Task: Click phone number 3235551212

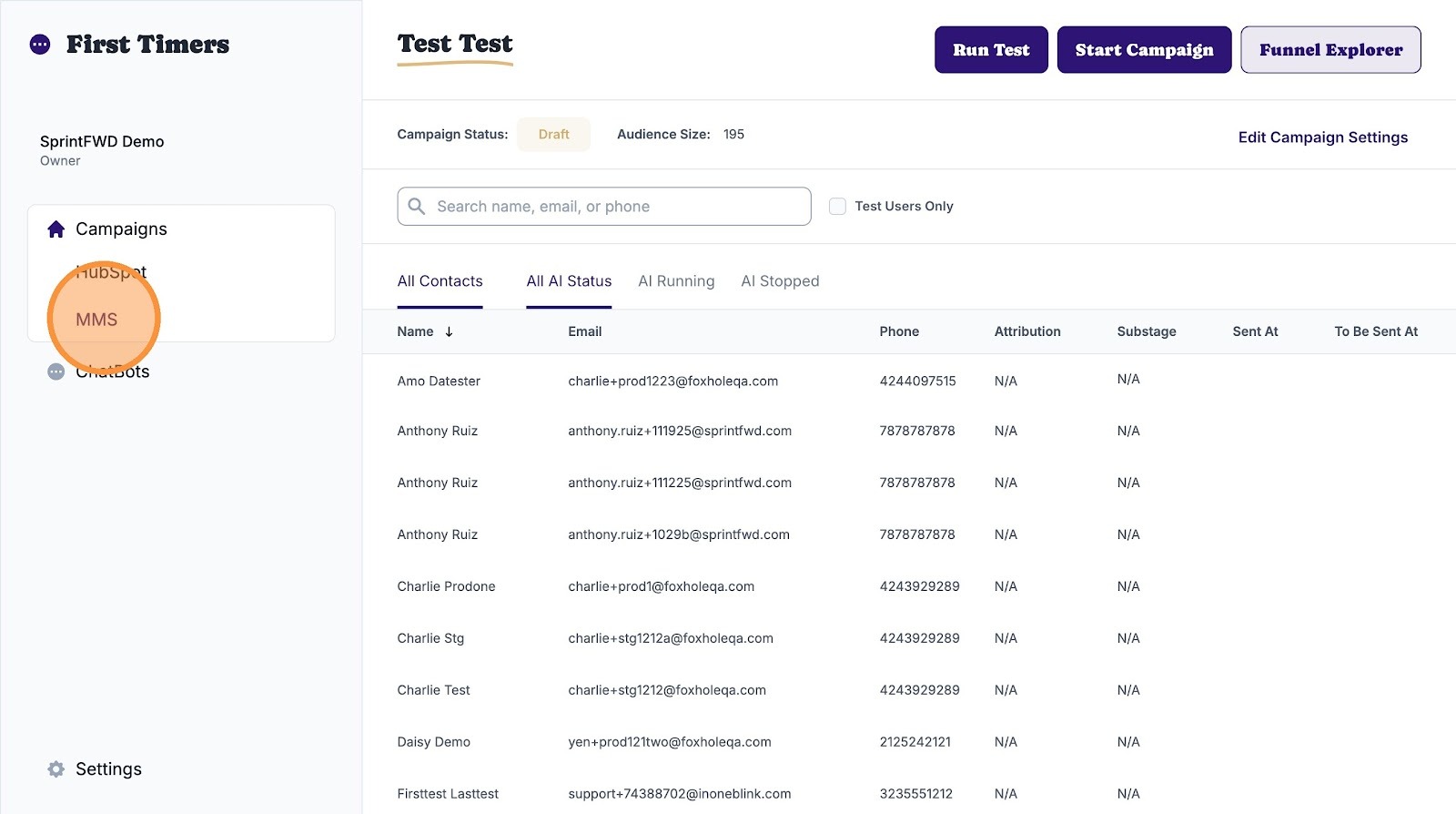Action: (x=915, y=795)
